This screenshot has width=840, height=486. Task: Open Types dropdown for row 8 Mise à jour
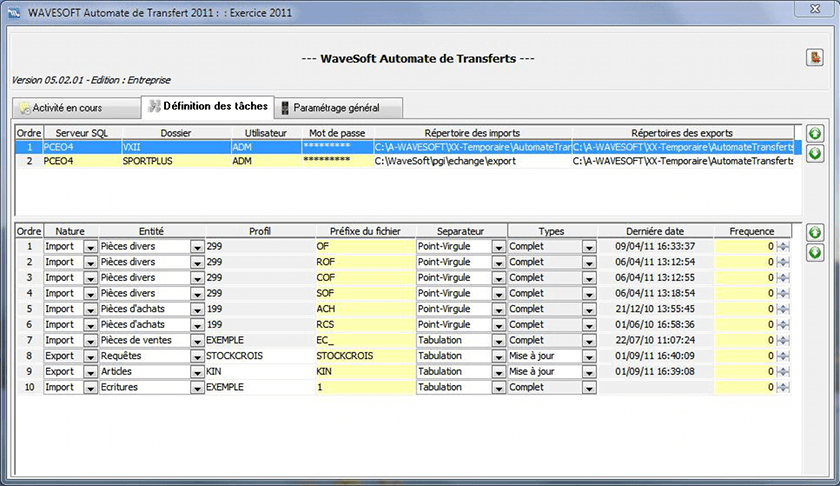point(589,356)
